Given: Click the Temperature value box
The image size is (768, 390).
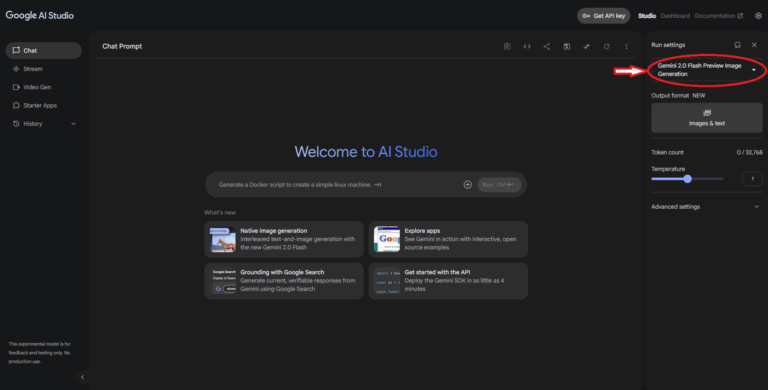Looking at the screenshot, I should [x=752, y=179].
